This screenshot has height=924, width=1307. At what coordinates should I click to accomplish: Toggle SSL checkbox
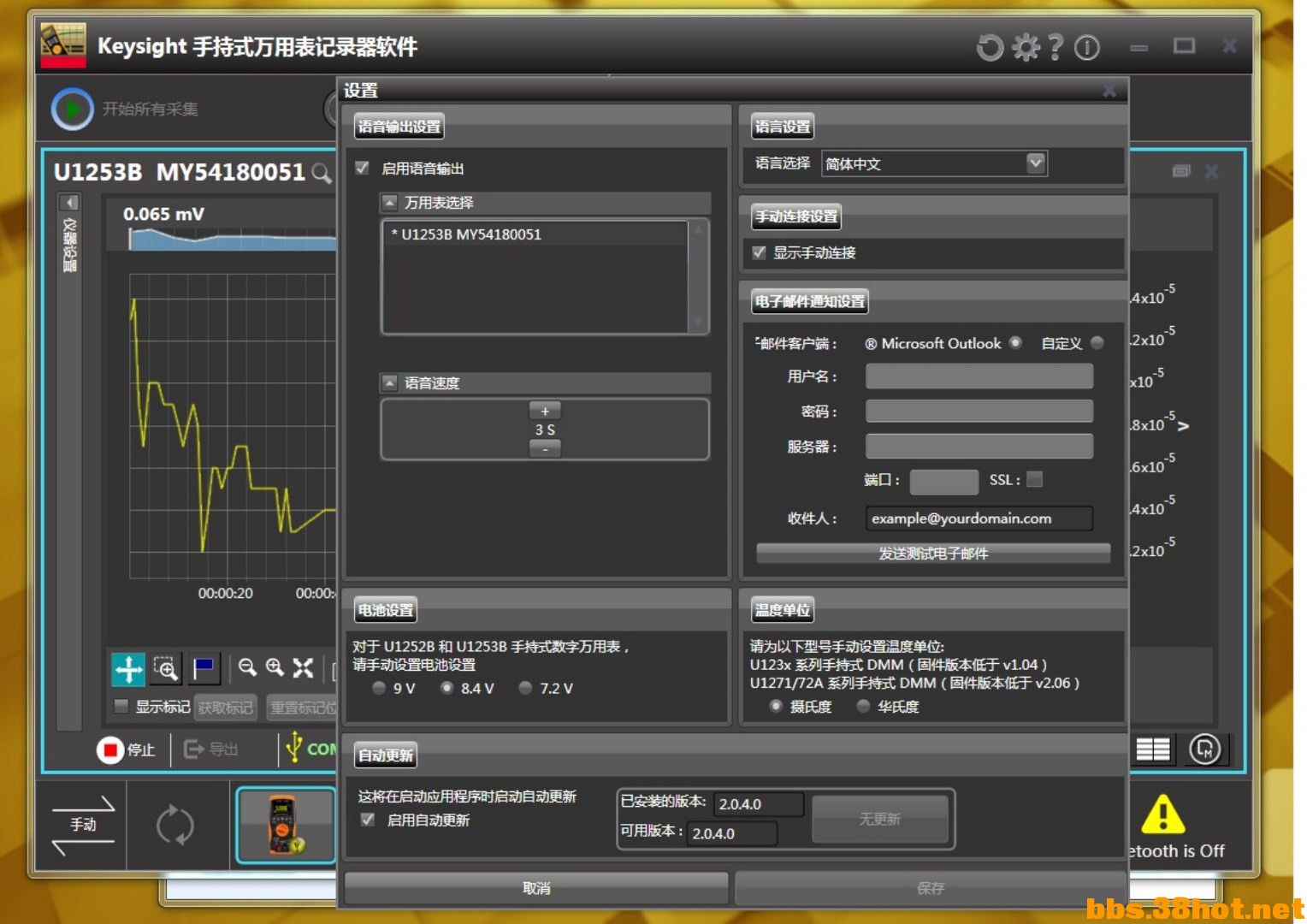tap(1034, 479)
